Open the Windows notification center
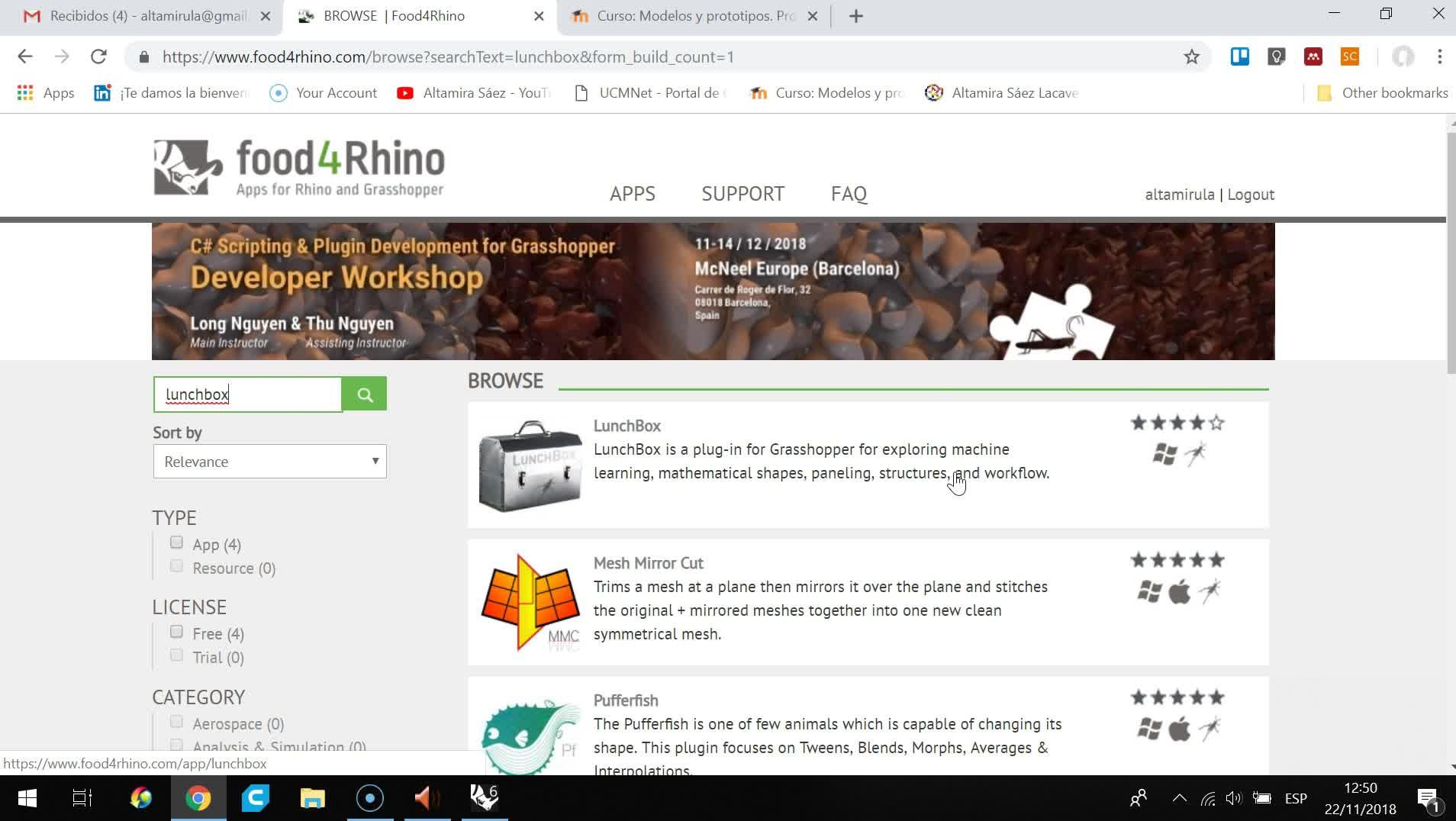Viewport: 1456px width, 821px height. tap(1428, 799)
